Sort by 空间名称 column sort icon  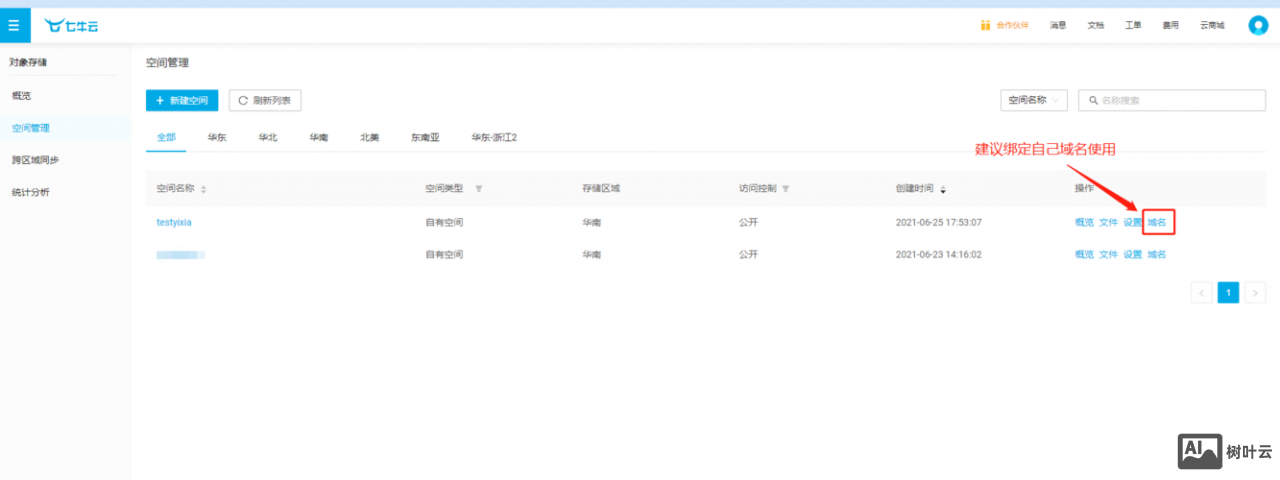[204, 189]
